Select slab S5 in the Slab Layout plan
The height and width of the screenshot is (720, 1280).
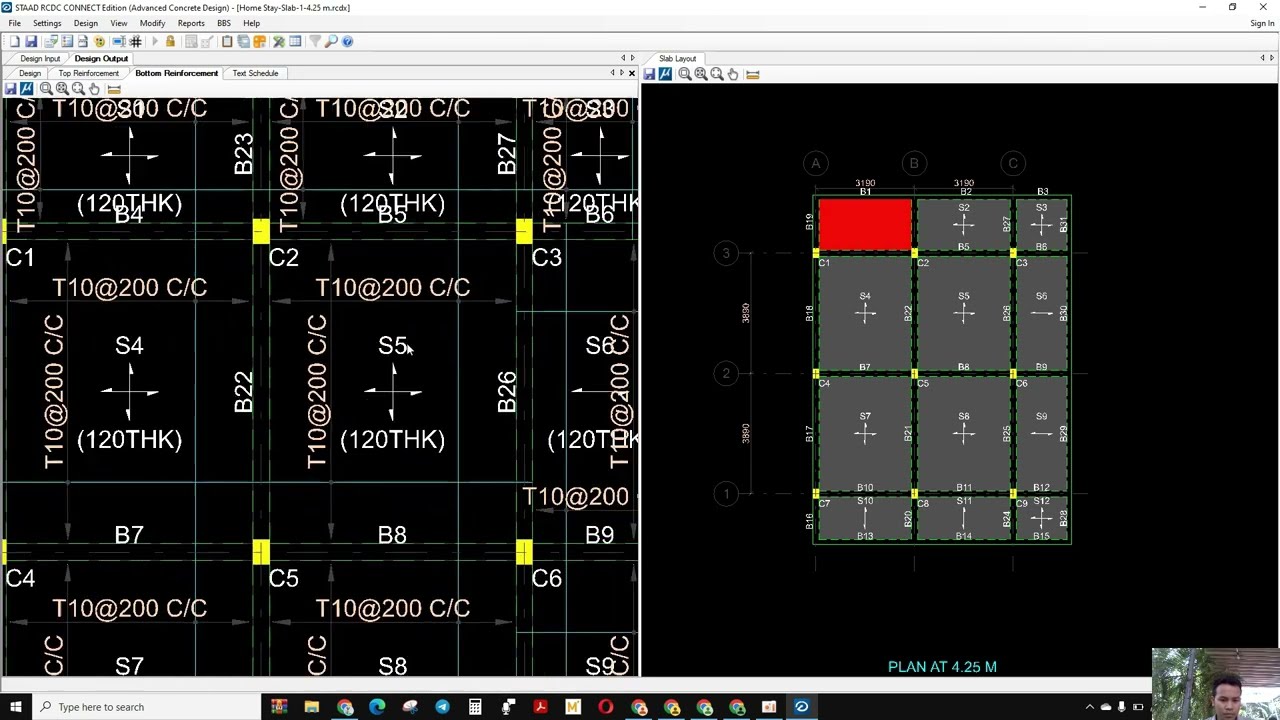(963, 314)
